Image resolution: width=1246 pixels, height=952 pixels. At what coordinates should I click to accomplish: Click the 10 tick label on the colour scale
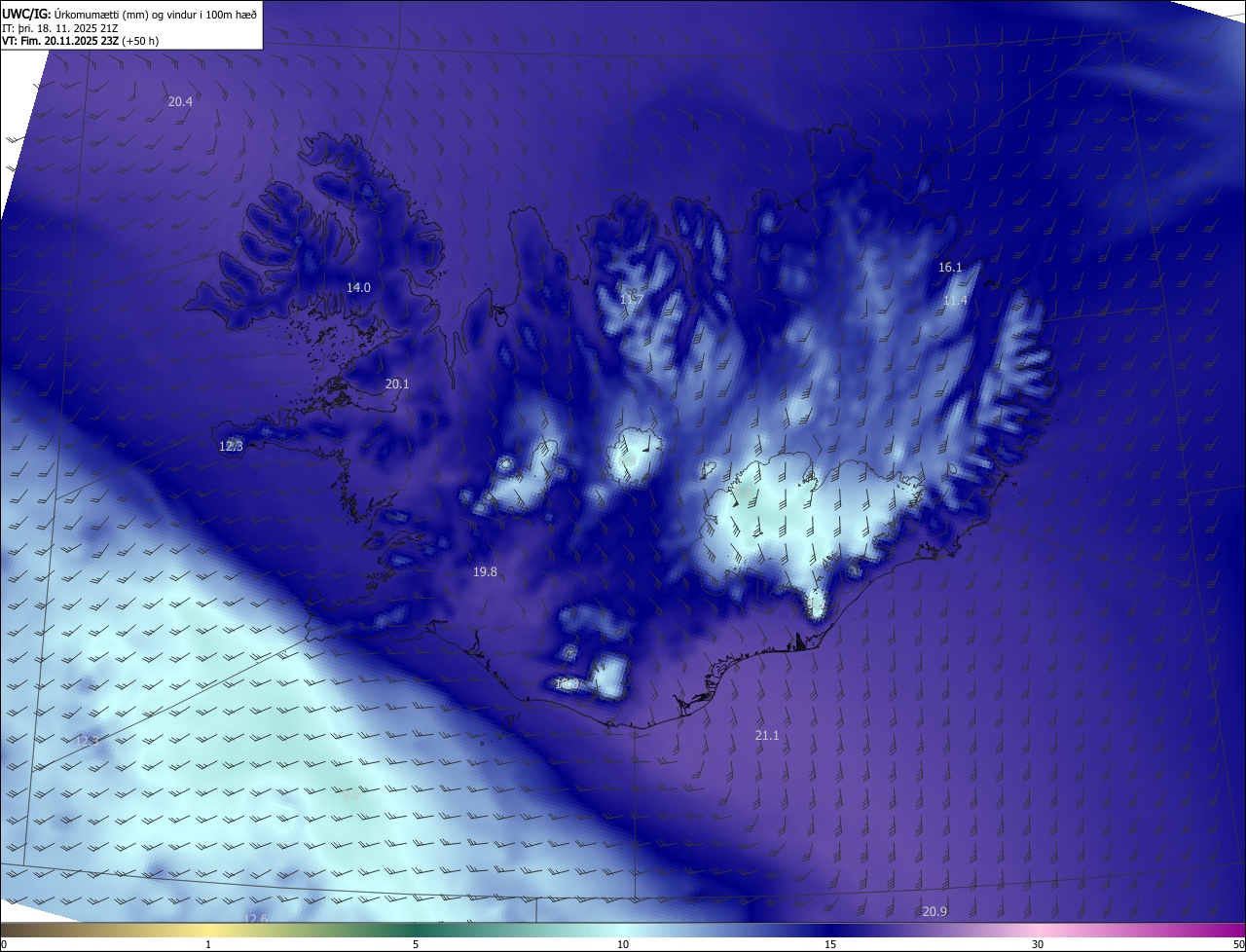pos(623,944)
